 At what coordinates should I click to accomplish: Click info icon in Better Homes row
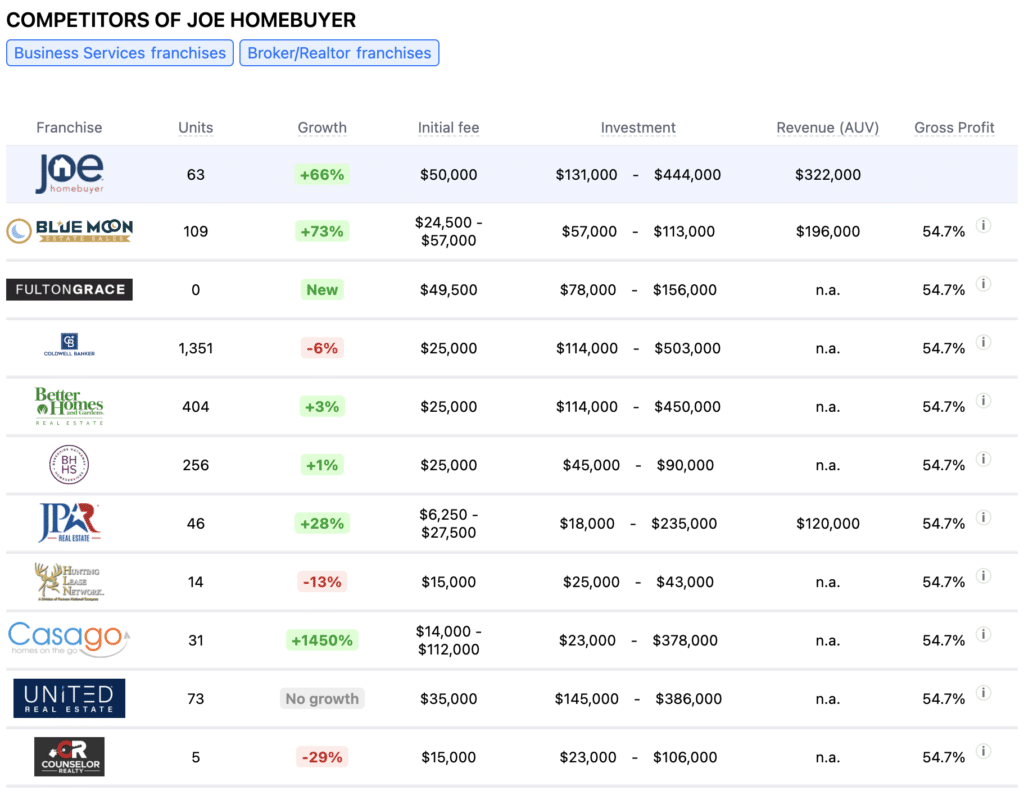click(984, 400)
